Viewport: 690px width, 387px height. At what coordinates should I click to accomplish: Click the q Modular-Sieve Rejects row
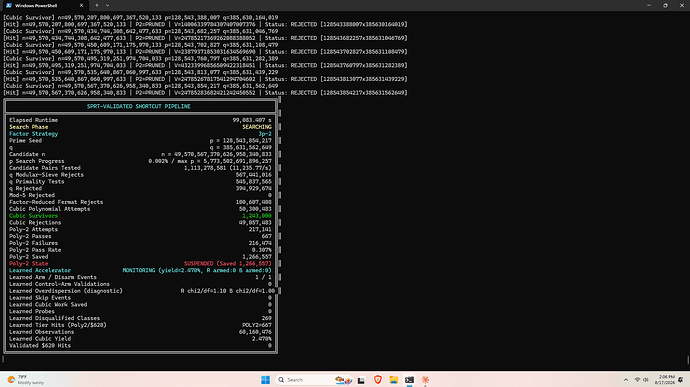click(x=140, y=175)
